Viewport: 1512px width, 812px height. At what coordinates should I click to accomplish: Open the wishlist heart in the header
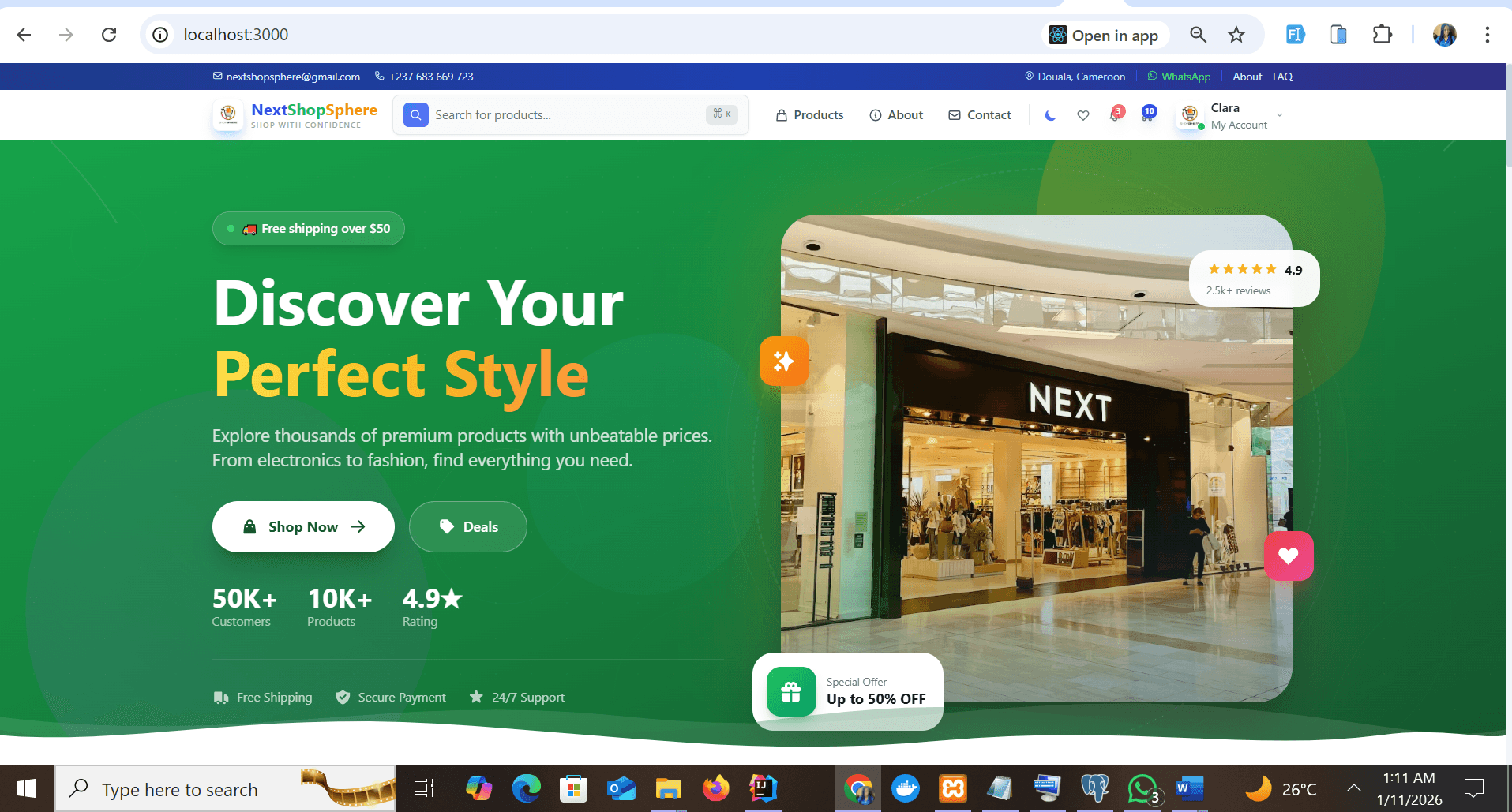(x=1082, y=114)
